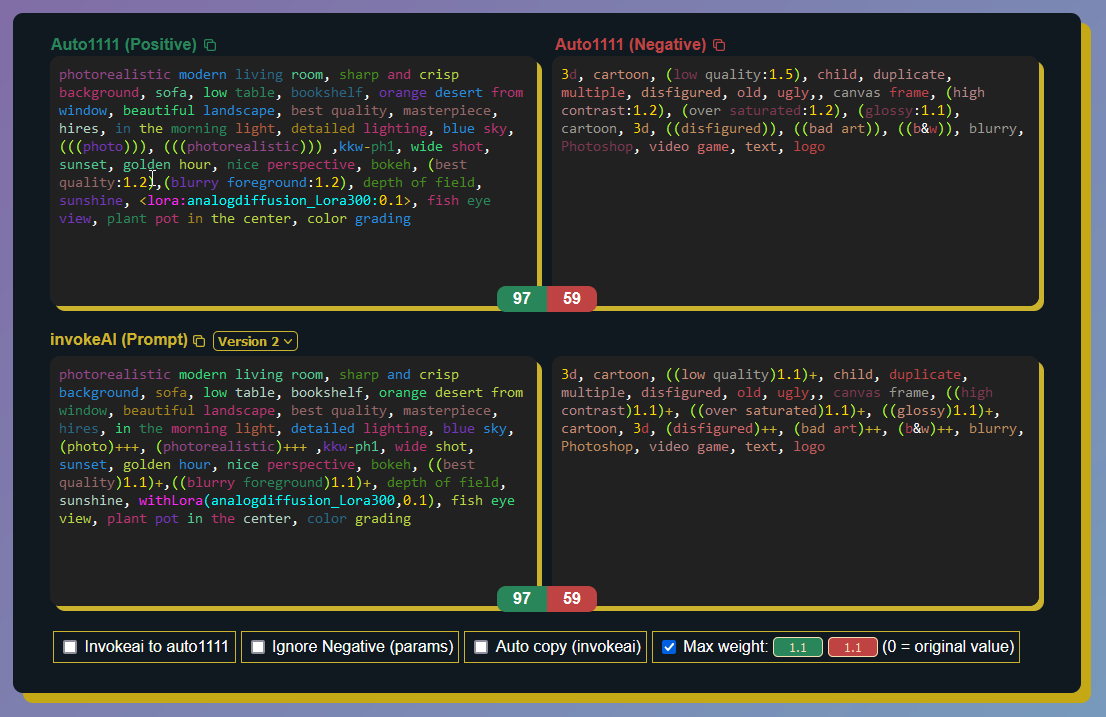Uncheck the Max weight checkbox
This screenshot has width=1106, height=717.
point(669,646)
